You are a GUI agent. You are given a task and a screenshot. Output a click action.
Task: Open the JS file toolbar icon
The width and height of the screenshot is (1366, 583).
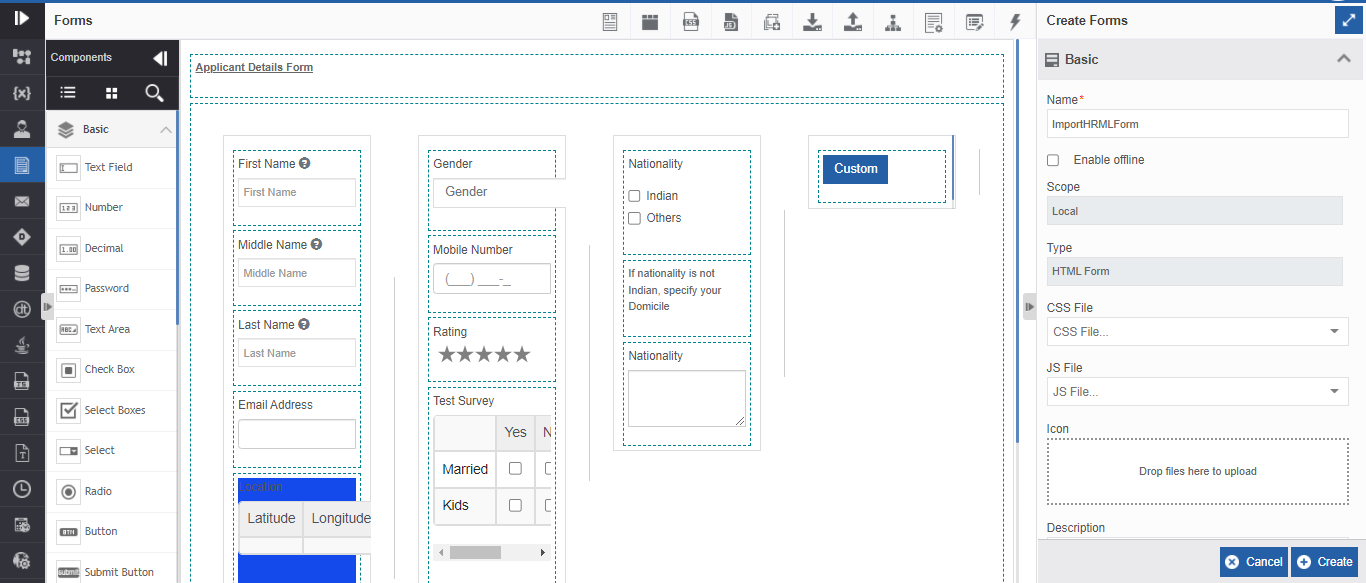point(731,21)
